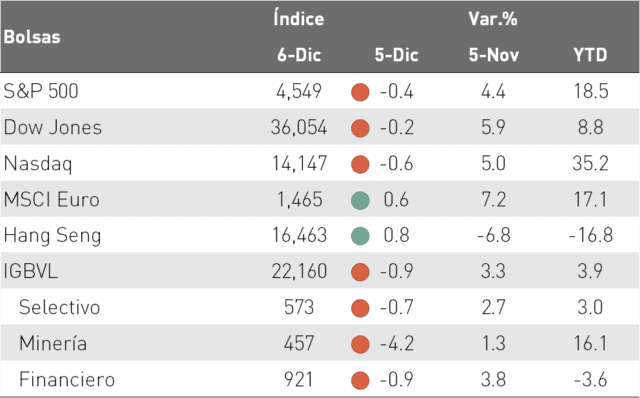
Task: Click the 5-Nov column header
Action: [x=493, y=55]
